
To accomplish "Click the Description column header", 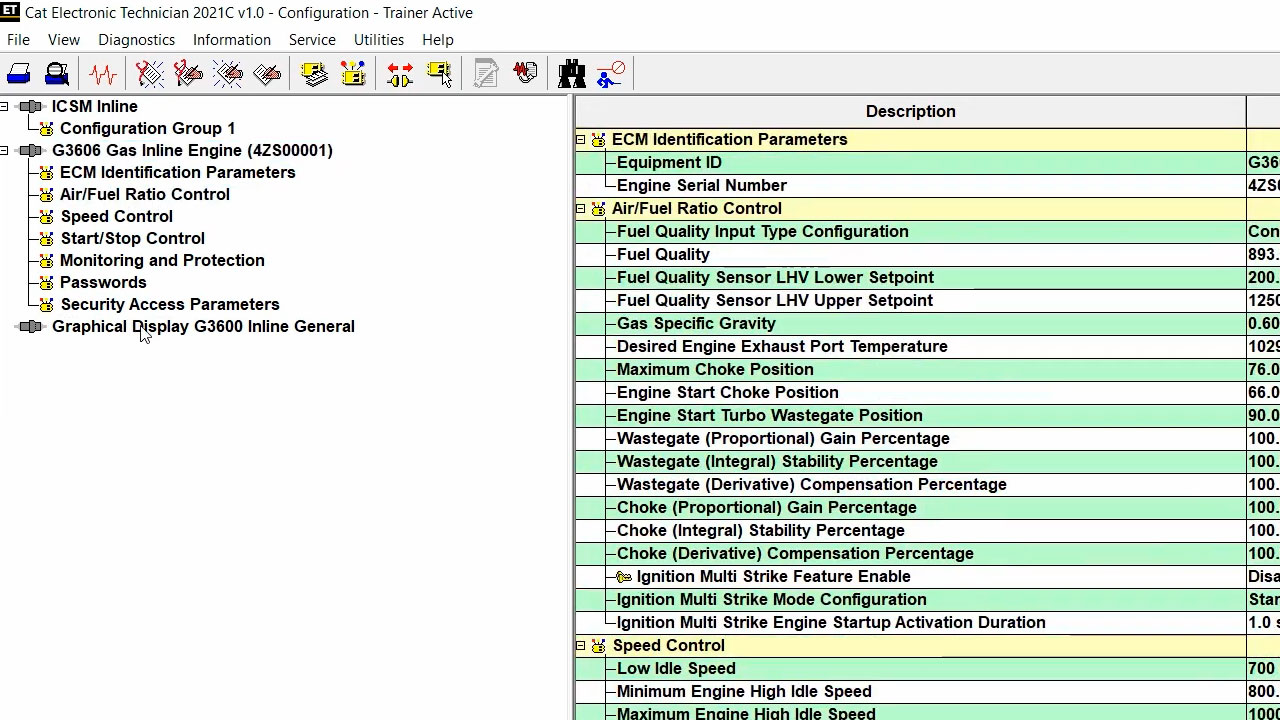I will coord(910,112).
